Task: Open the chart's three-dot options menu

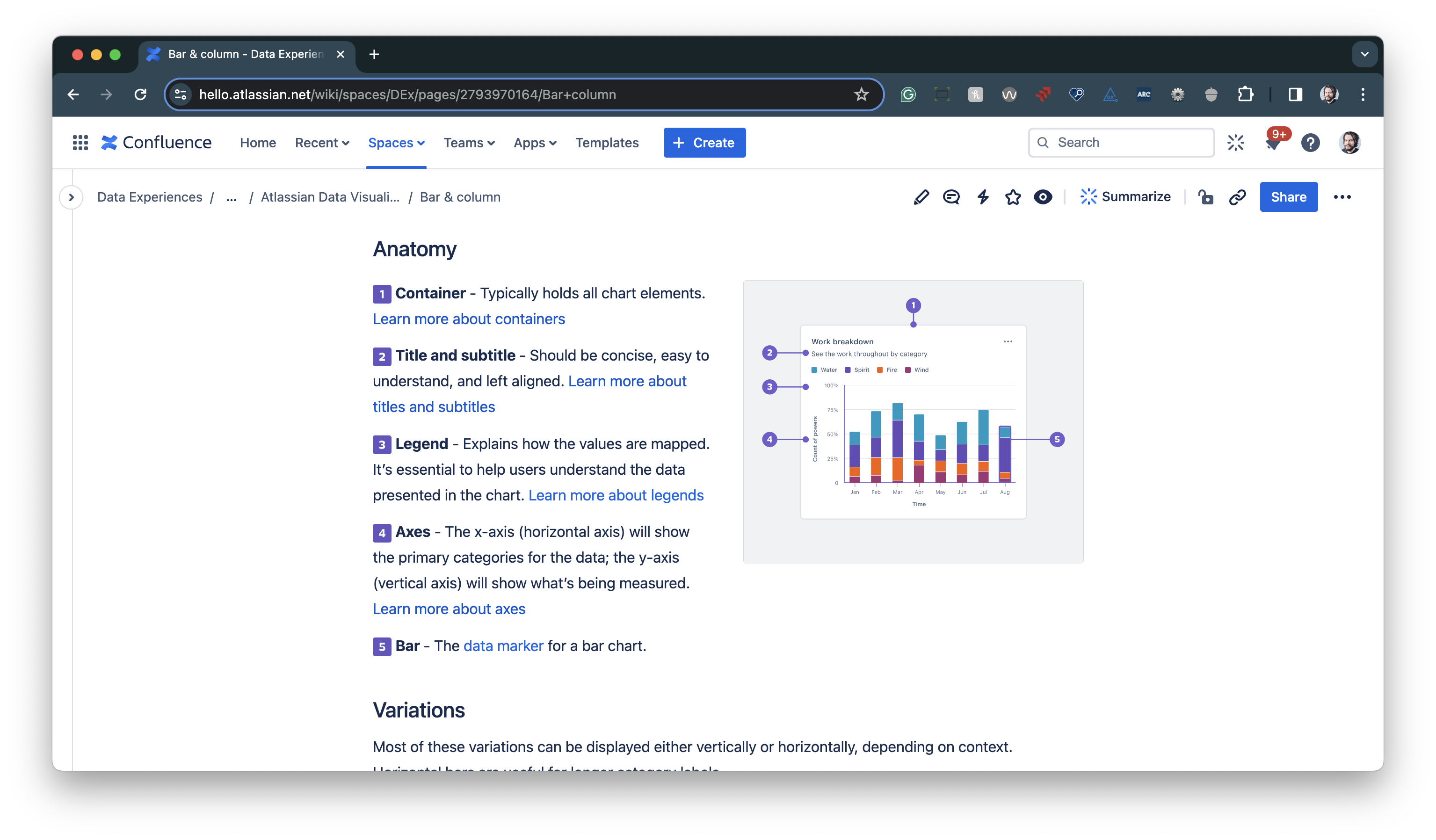Action: pyautogui.click(x=1008, y=341)
